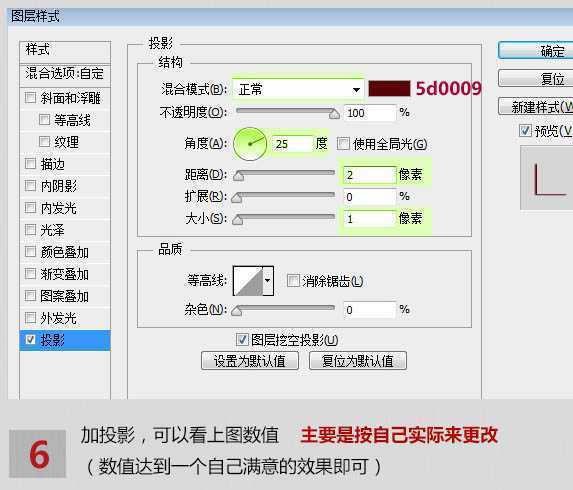The width and height of the screenshot is (573, 490).
Task: Click the 新建样式 button
Action: tap(536, 106)
